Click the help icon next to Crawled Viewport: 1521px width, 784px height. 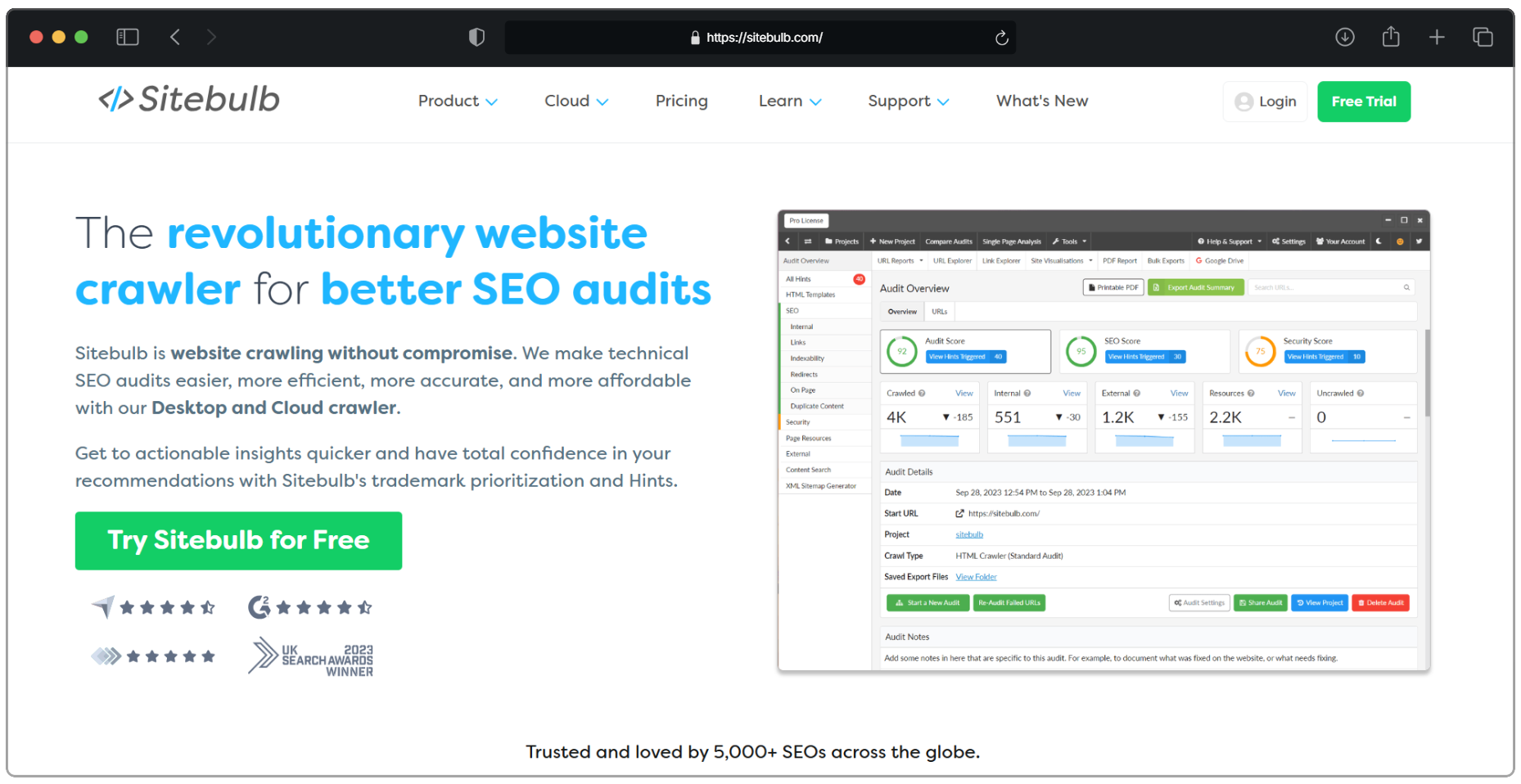[922, 394]
